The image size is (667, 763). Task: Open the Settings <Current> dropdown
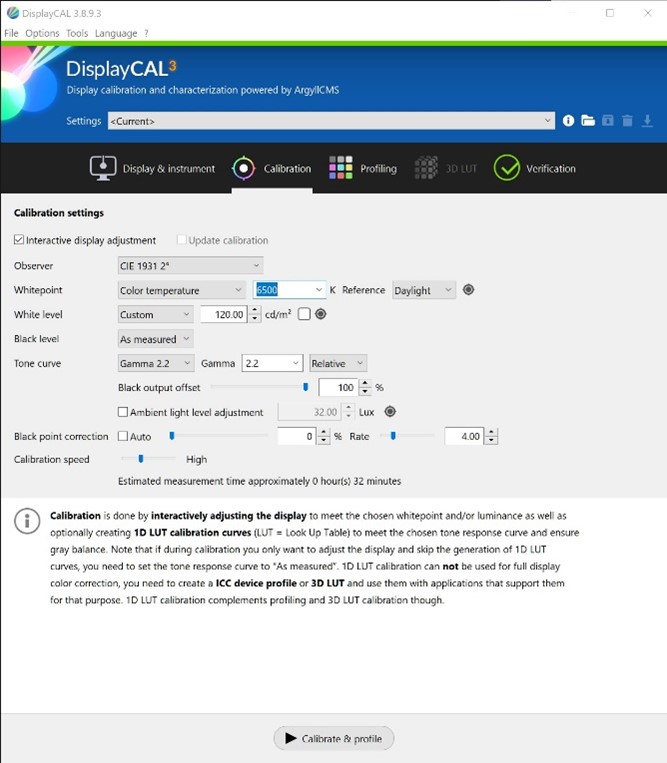[331, 121]
